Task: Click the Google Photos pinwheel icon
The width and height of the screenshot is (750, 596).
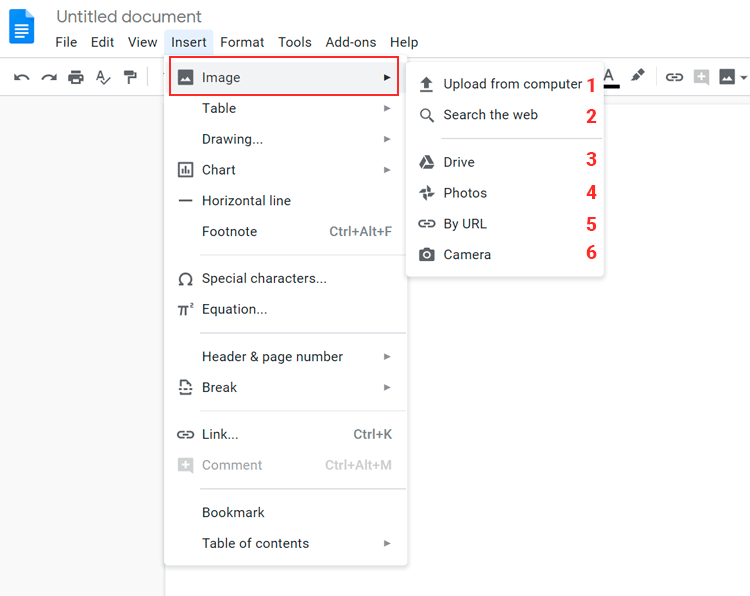Action: coord(427,193)
